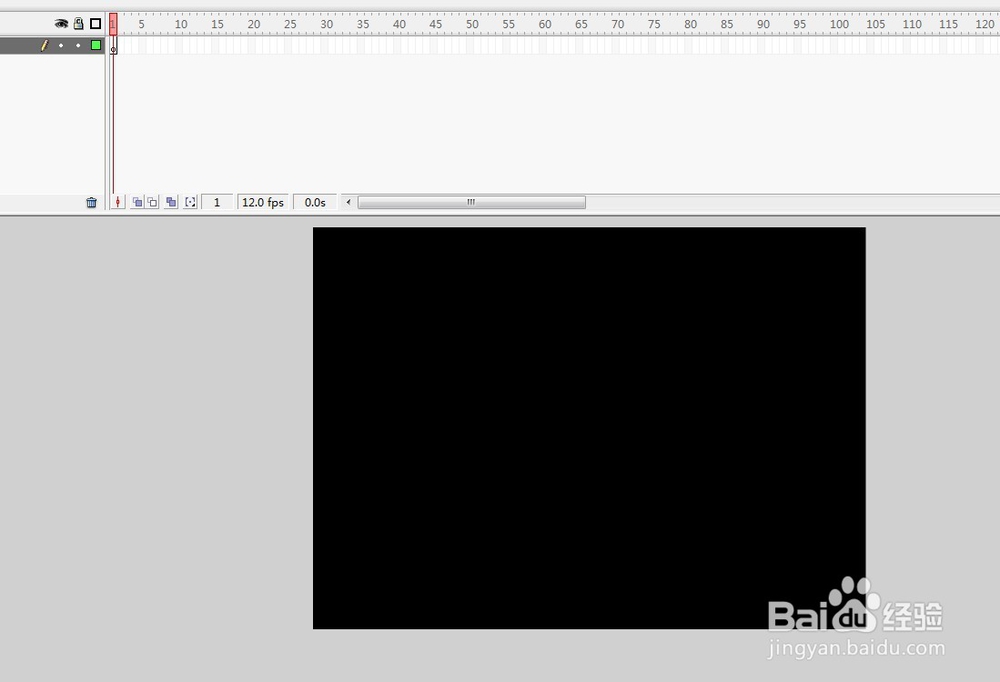Toggle the layer's lock dot under the padlock
The image size is (1000, 682).
tap(78, 45)
